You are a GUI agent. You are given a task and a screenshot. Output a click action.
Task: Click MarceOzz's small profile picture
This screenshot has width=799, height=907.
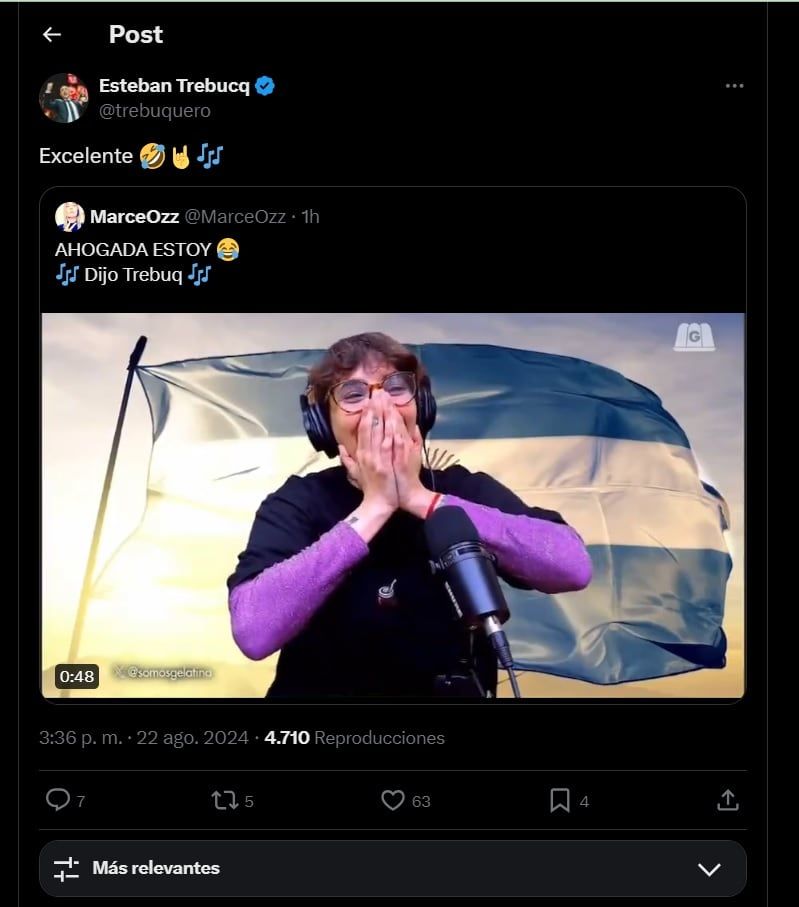(x=70, y=215)
